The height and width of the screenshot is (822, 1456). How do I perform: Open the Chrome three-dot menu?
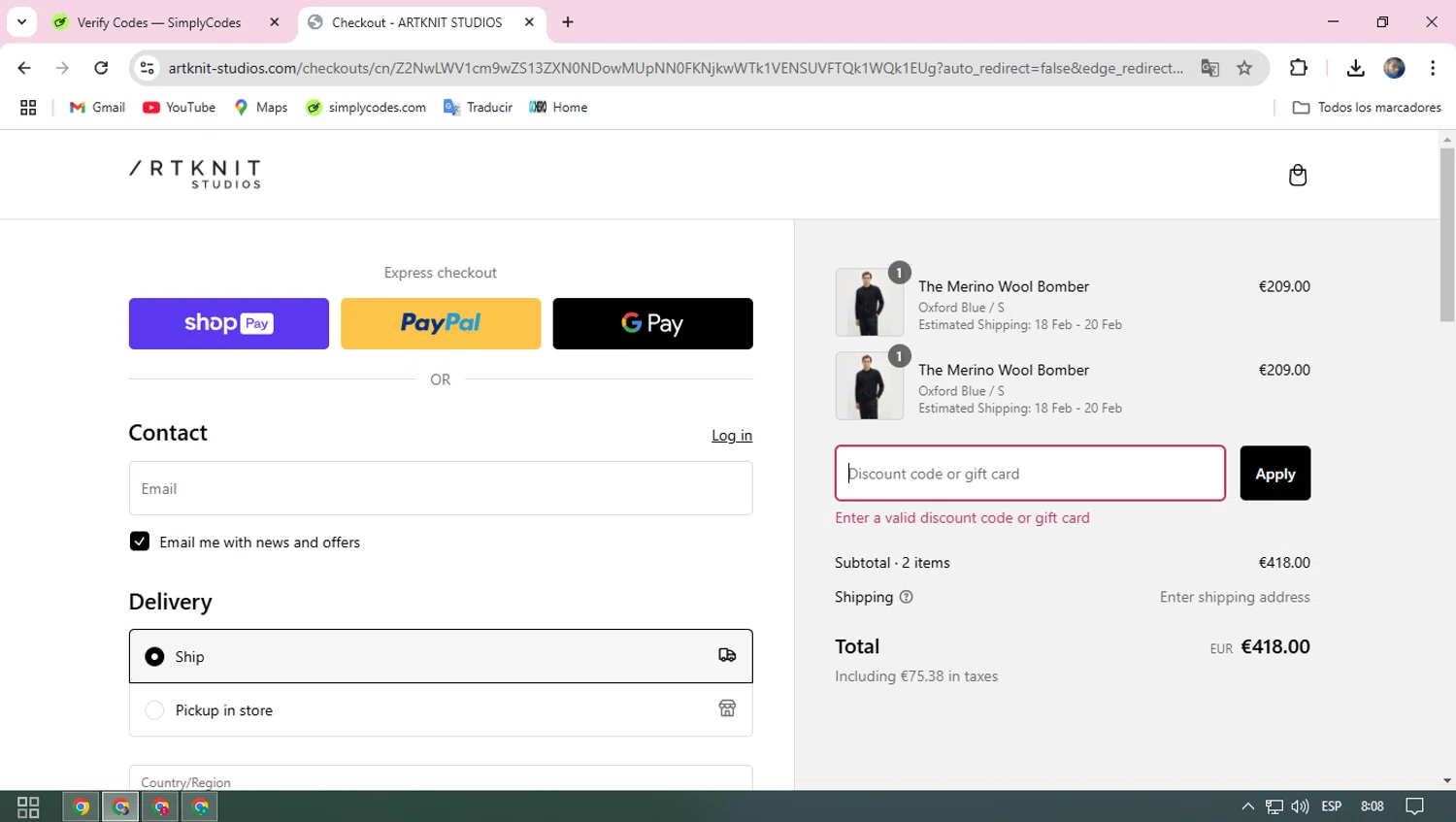(x=1433, y=68)
